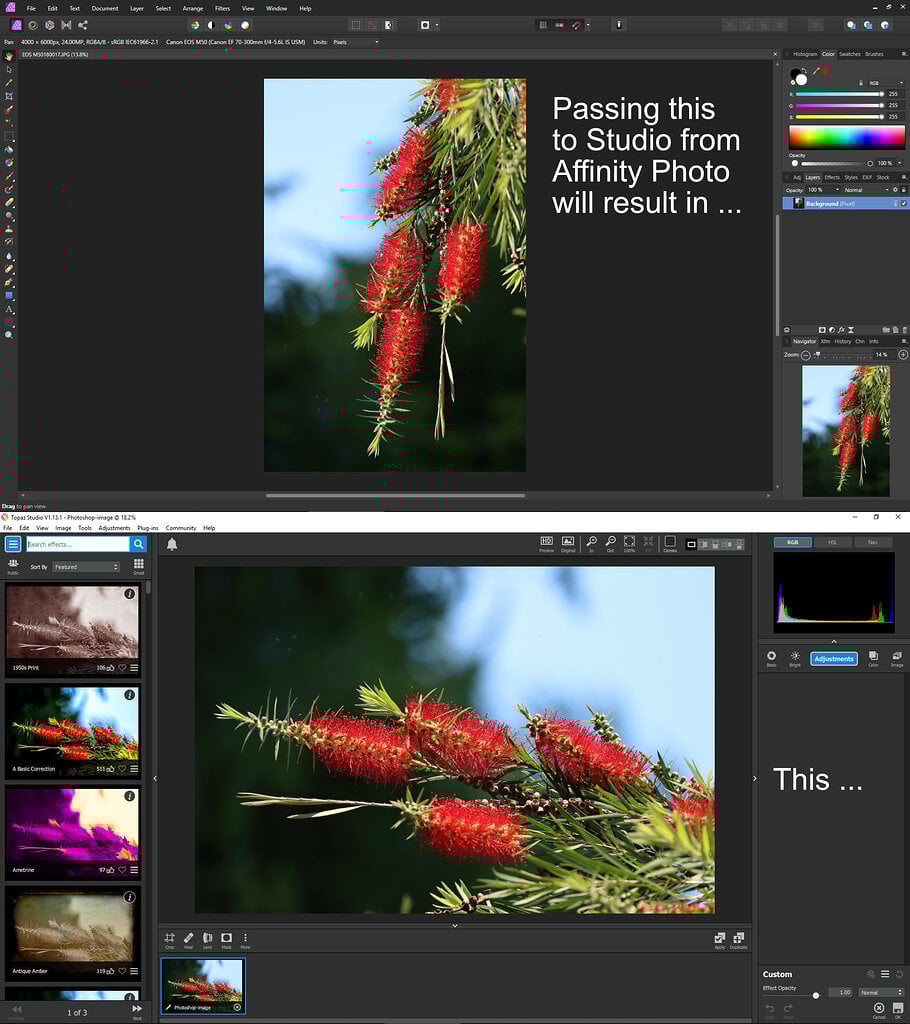The width and height of the screenshot is (910, 1024).
Task: Click the Adjustments button in Topaz Studio
Action: (833, 658)
